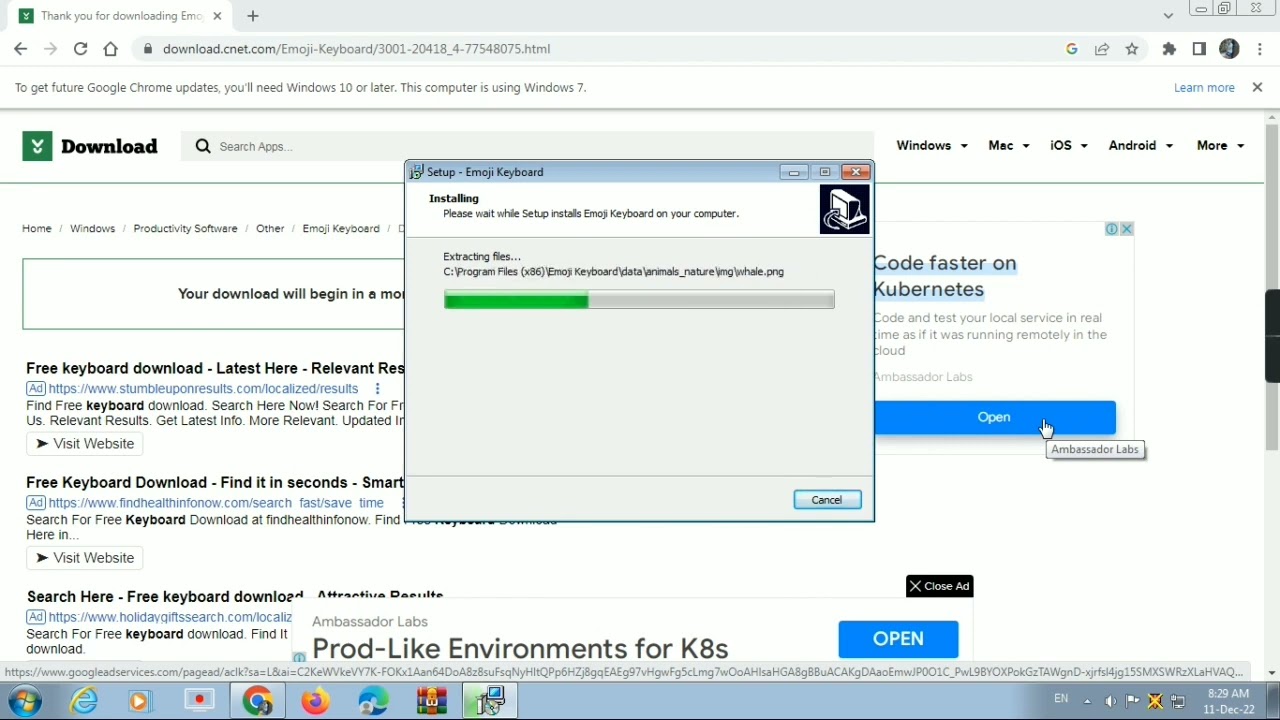Show hidden system tray icons
This screenshot has height=720, width=1280.
1087,701
